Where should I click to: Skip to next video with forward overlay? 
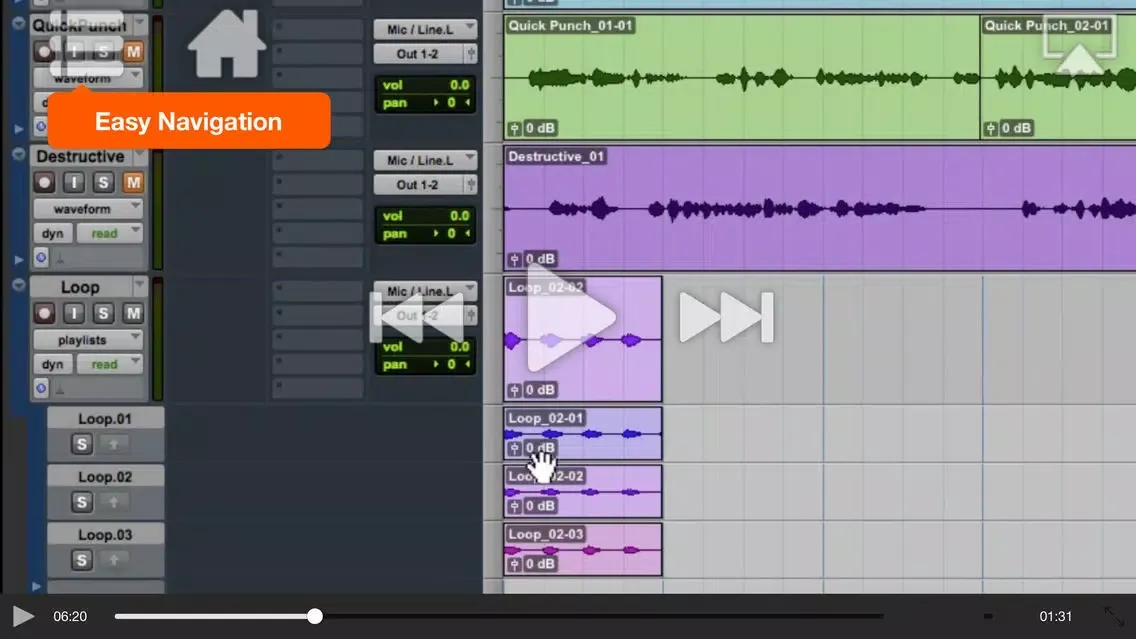(x=726, y=317)
